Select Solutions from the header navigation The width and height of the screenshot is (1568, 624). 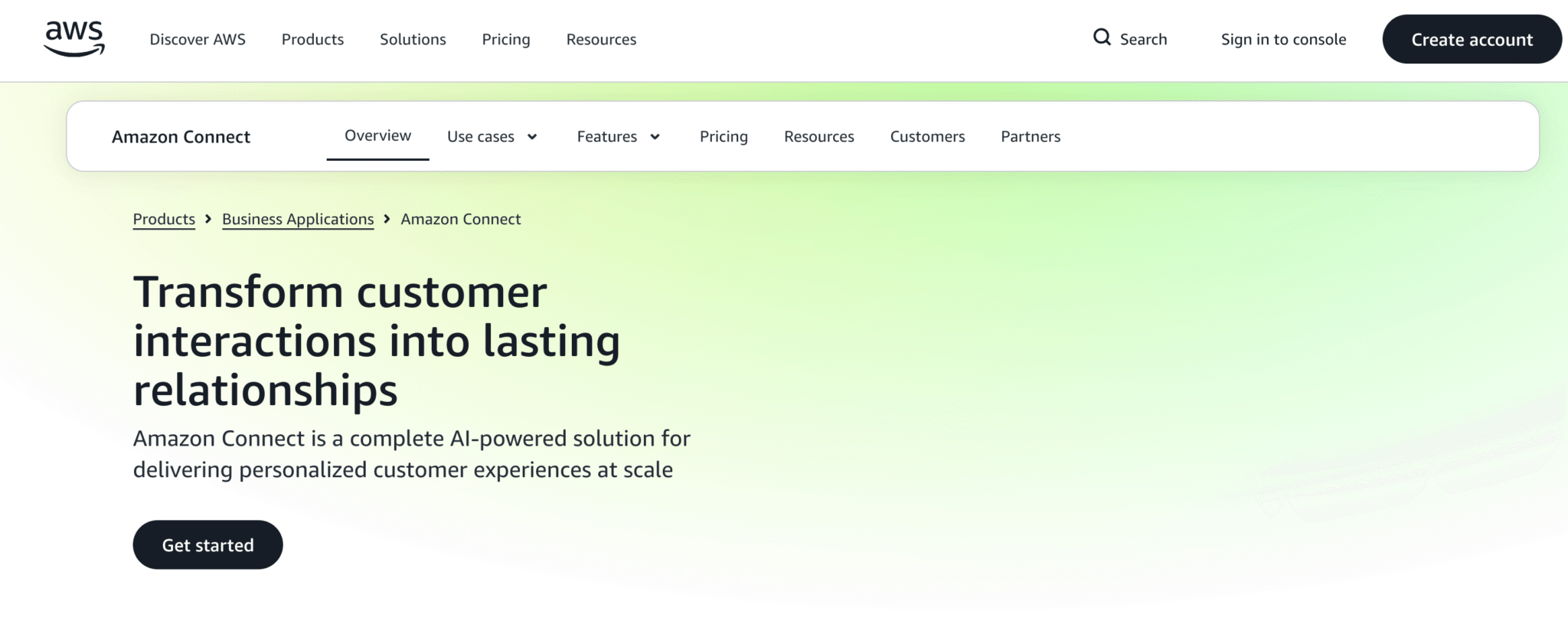[413, 39]
